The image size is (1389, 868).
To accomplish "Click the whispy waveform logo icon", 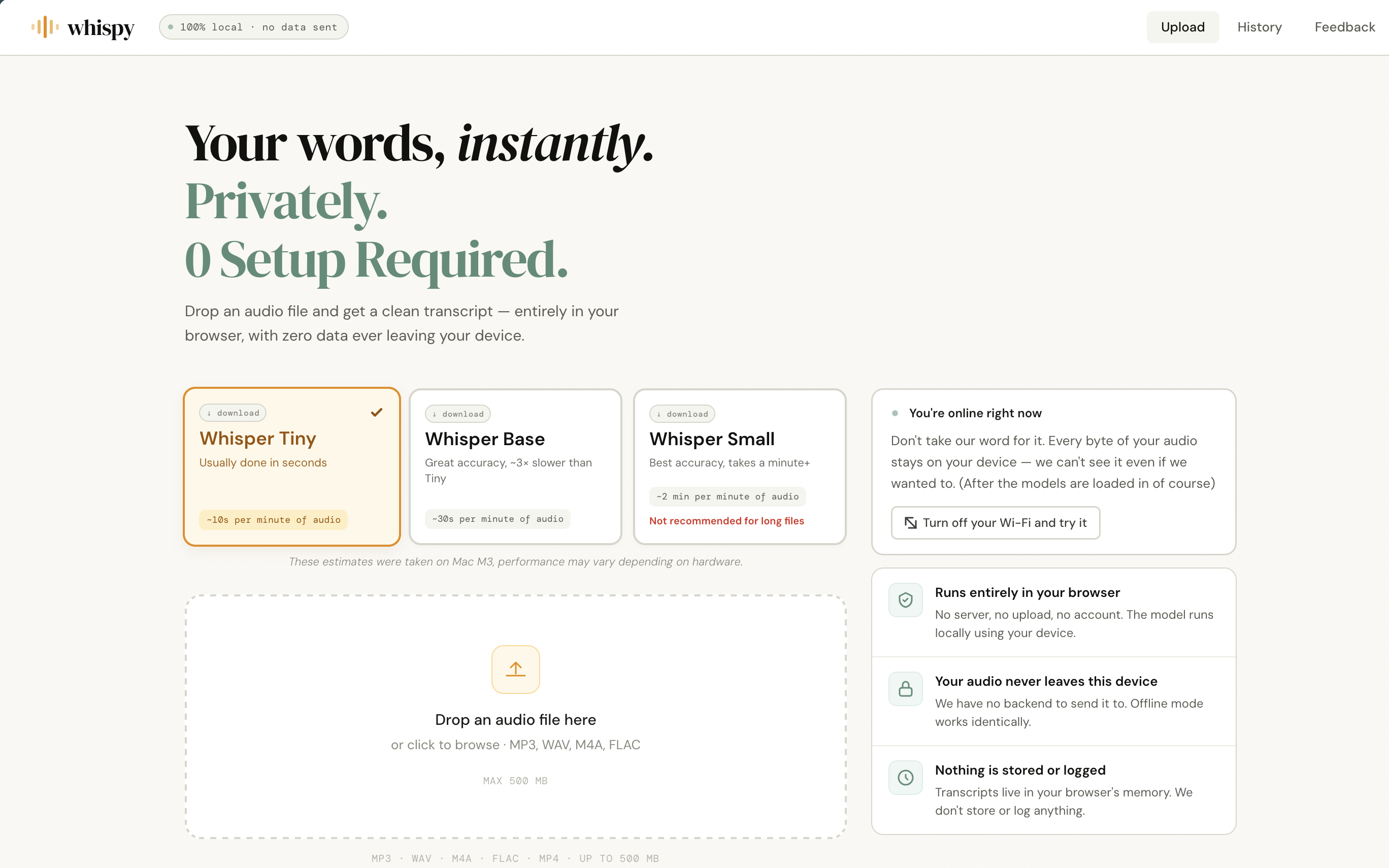I will point(45,27).
